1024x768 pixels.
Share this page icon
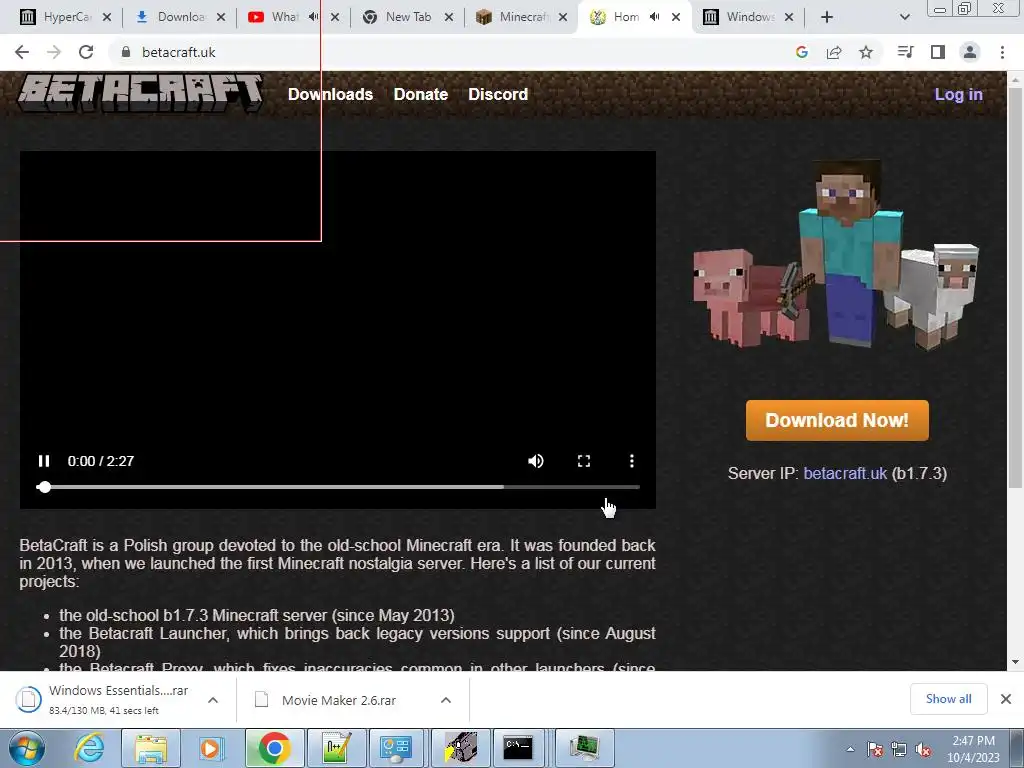click(x=834, y=52)
